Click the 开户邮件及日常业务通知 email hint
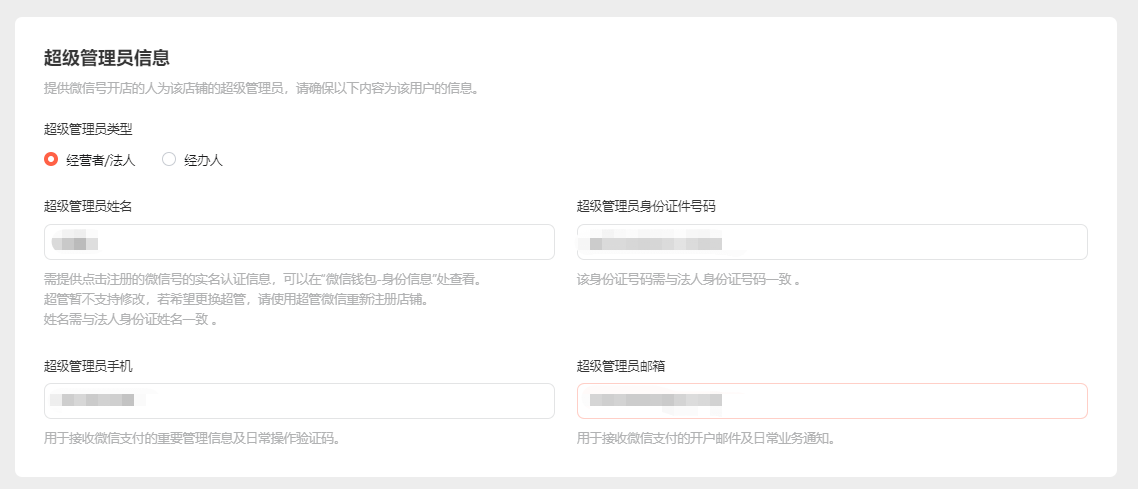 706,439
